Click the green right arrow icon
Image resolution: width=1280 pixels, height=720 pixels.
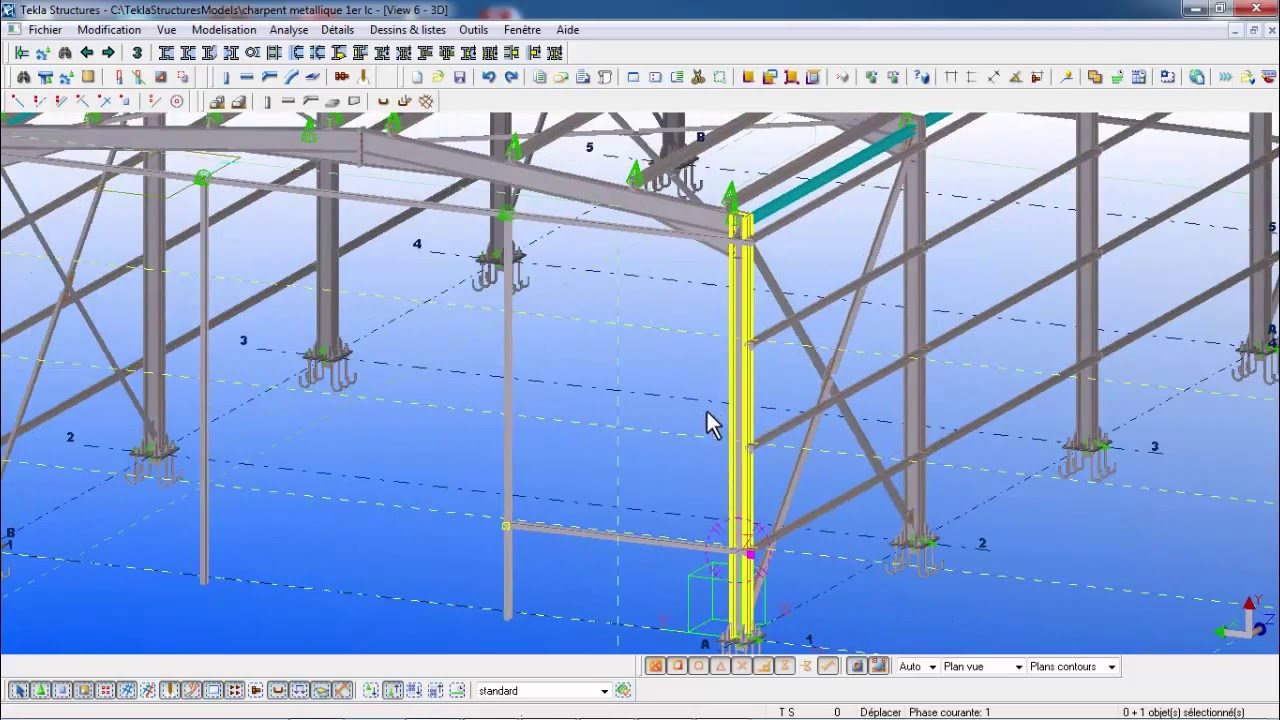tap(108, 52)
